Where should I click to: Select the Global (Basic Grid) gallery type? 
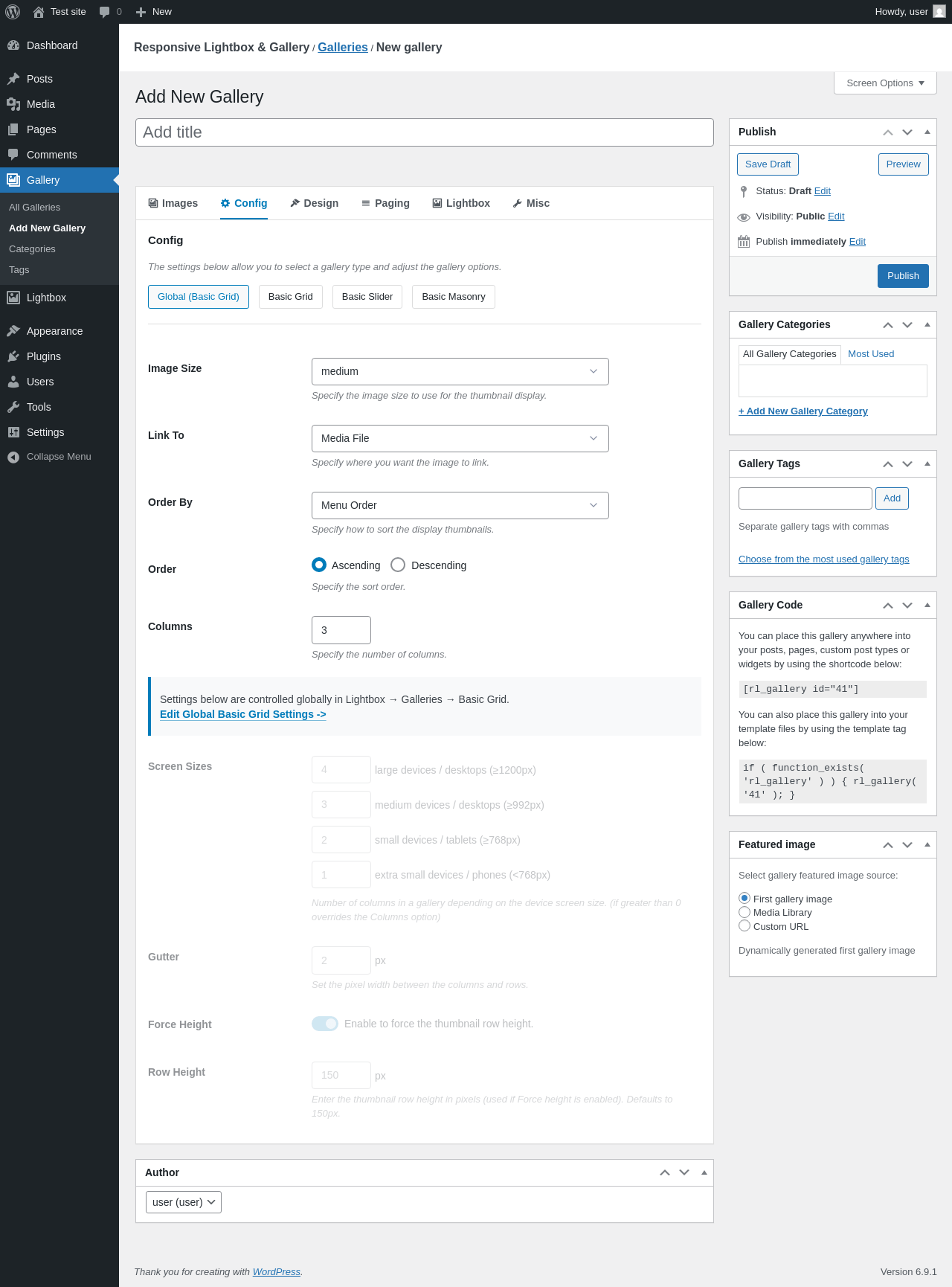pyautogui.click(x=199, y=297)
